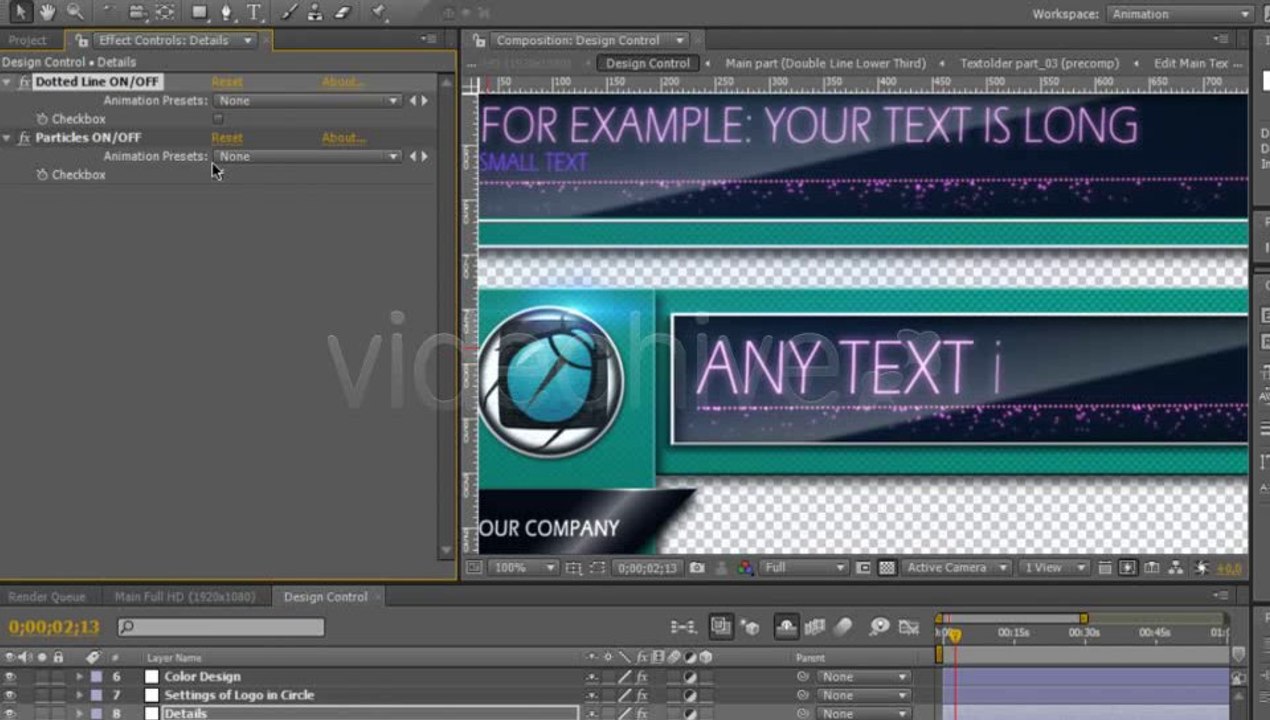The height and width of the screenshot is (720, 1270).
Task: Toggle Dotted Line ON/OFF checkbox
Action: 218,119
